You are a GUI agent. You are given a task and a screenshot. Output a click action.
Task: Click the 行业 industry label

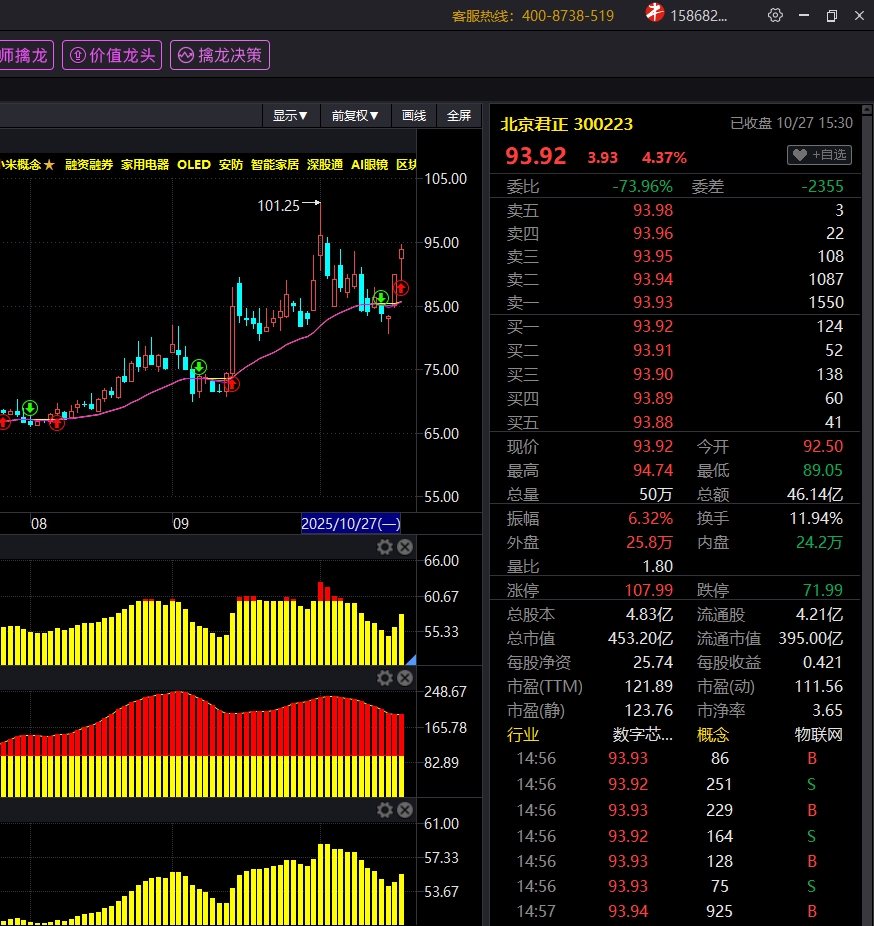pos(523,735)
